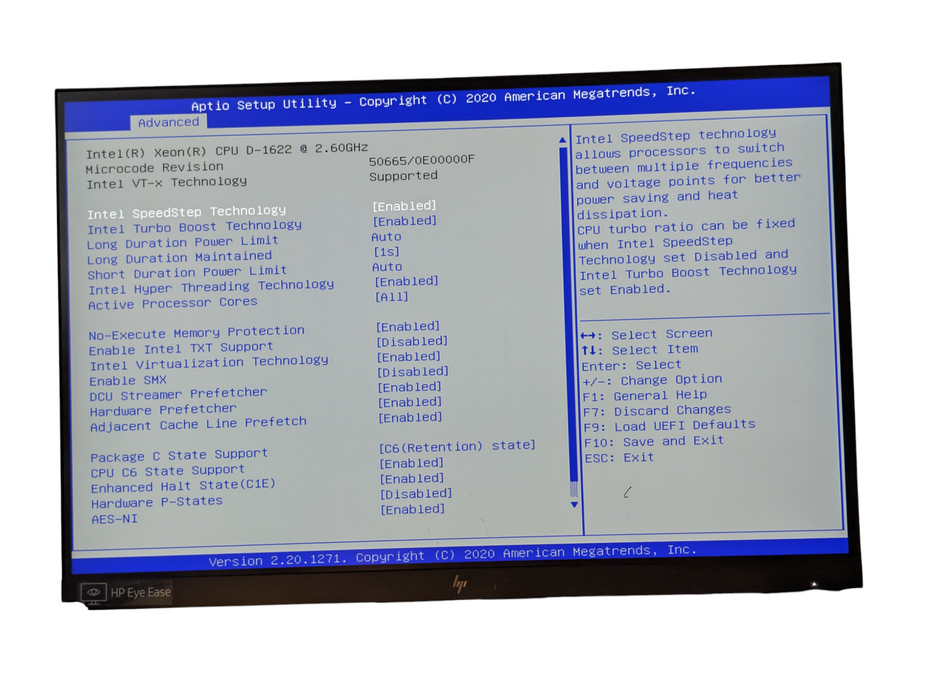Open Package C State [C6(Retention) state] option
The width and height of the screenshot is (930, 700).
[x=457, y=446]
